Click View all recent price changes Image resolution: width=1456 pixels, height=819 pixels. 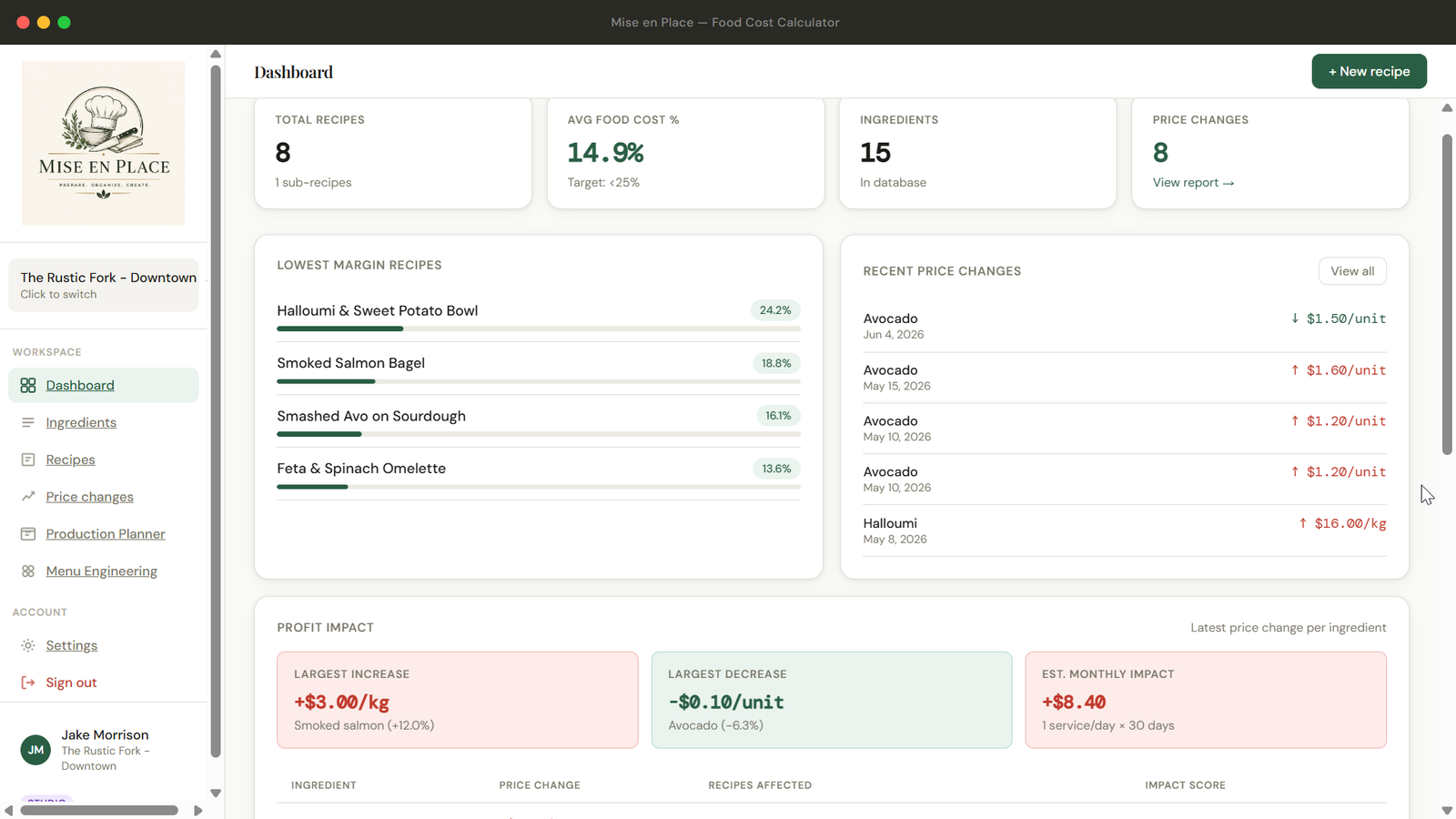click(1352, 271)
